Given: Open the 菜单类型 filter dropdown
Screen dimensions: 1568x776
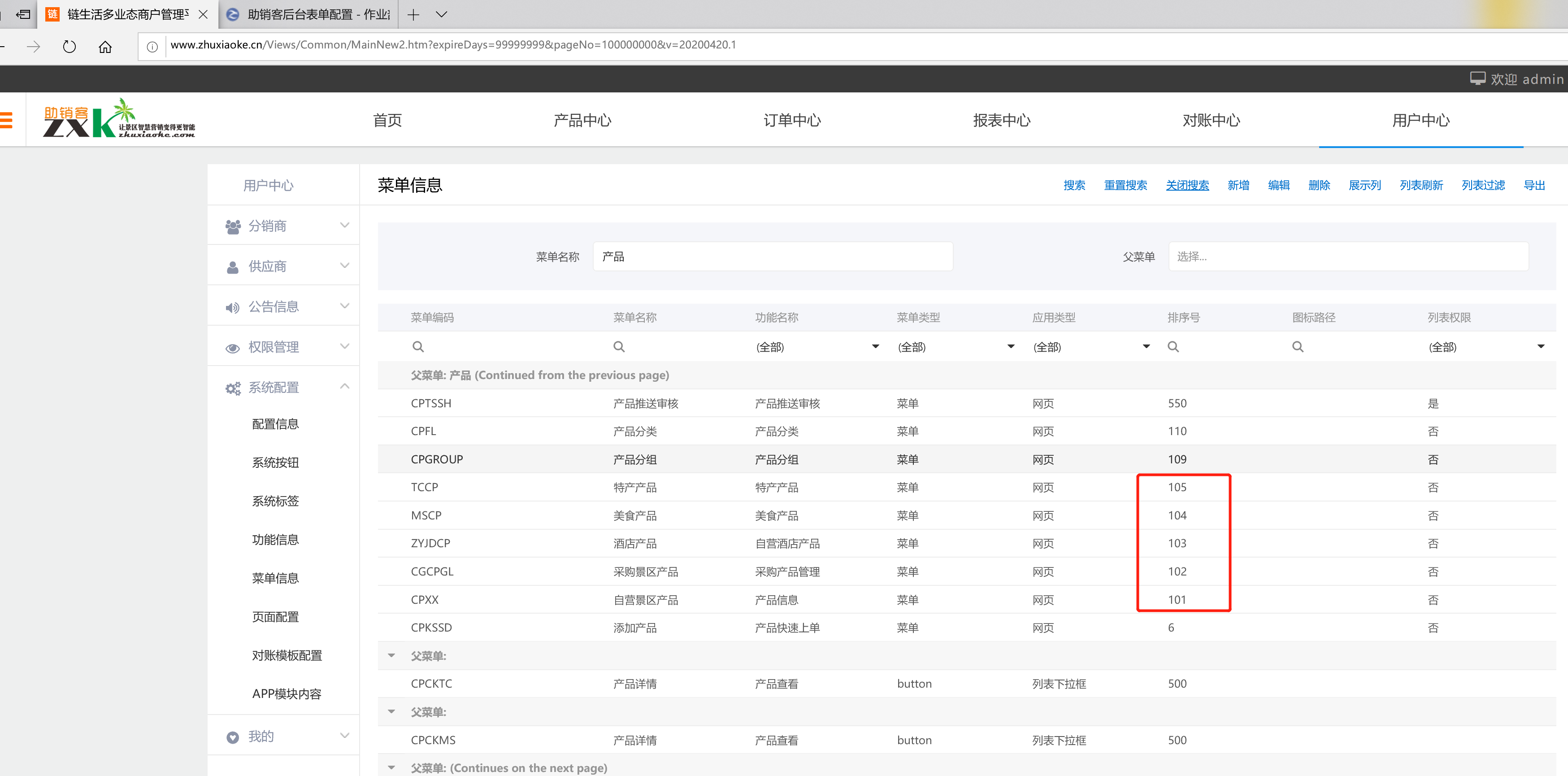Looking at the screenshot, I should point(1011,347).
